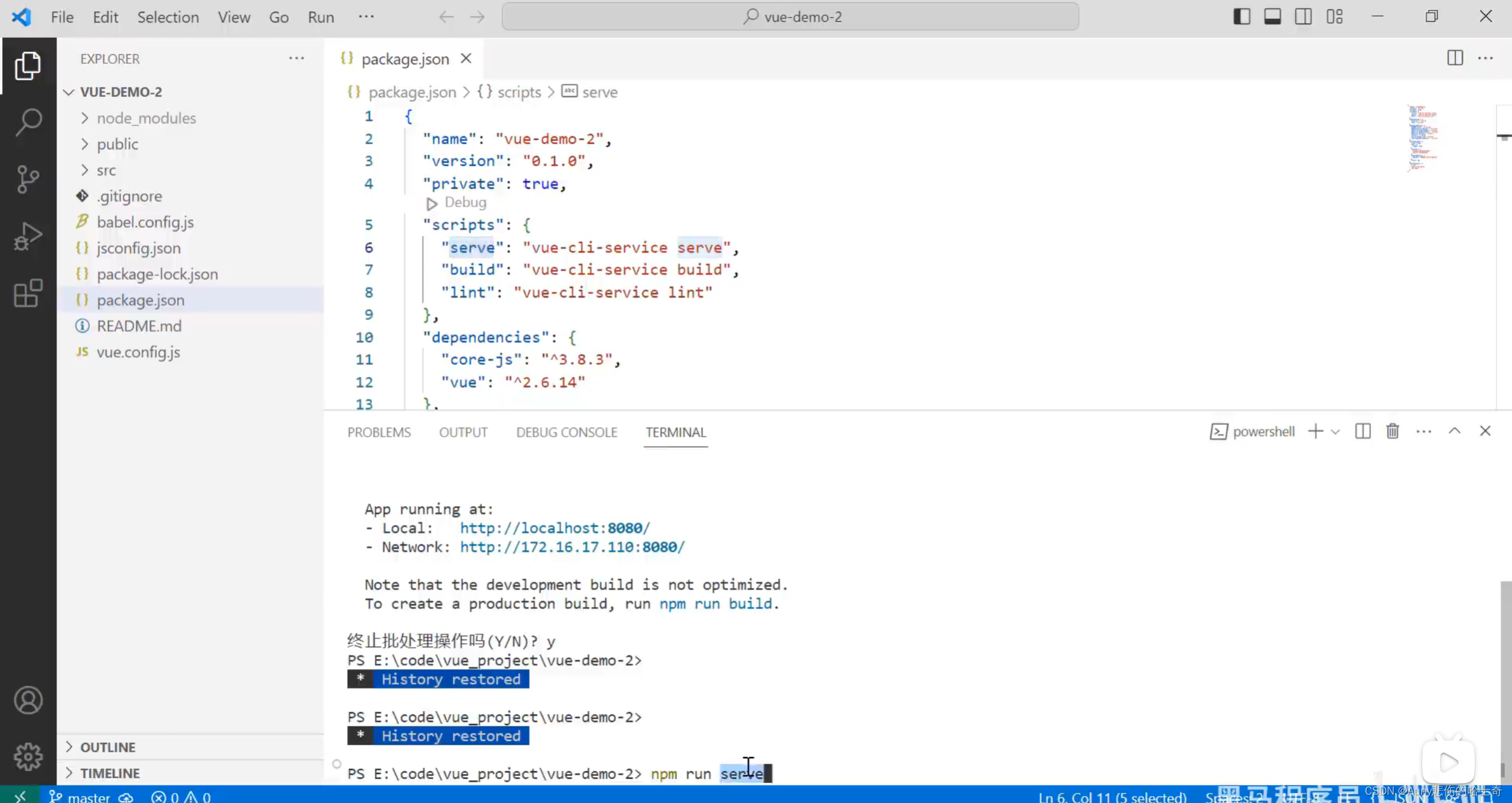
Task: Open the localhost:8080 link
Action: [555, 528]
